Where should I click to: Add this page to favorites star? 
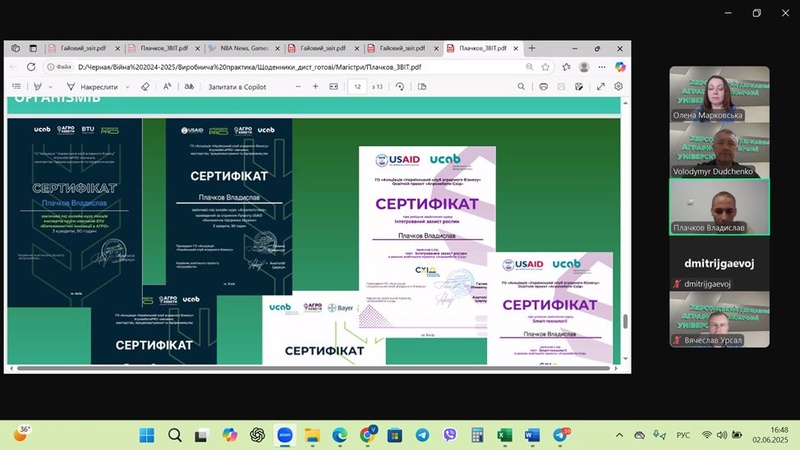point(545,67)
